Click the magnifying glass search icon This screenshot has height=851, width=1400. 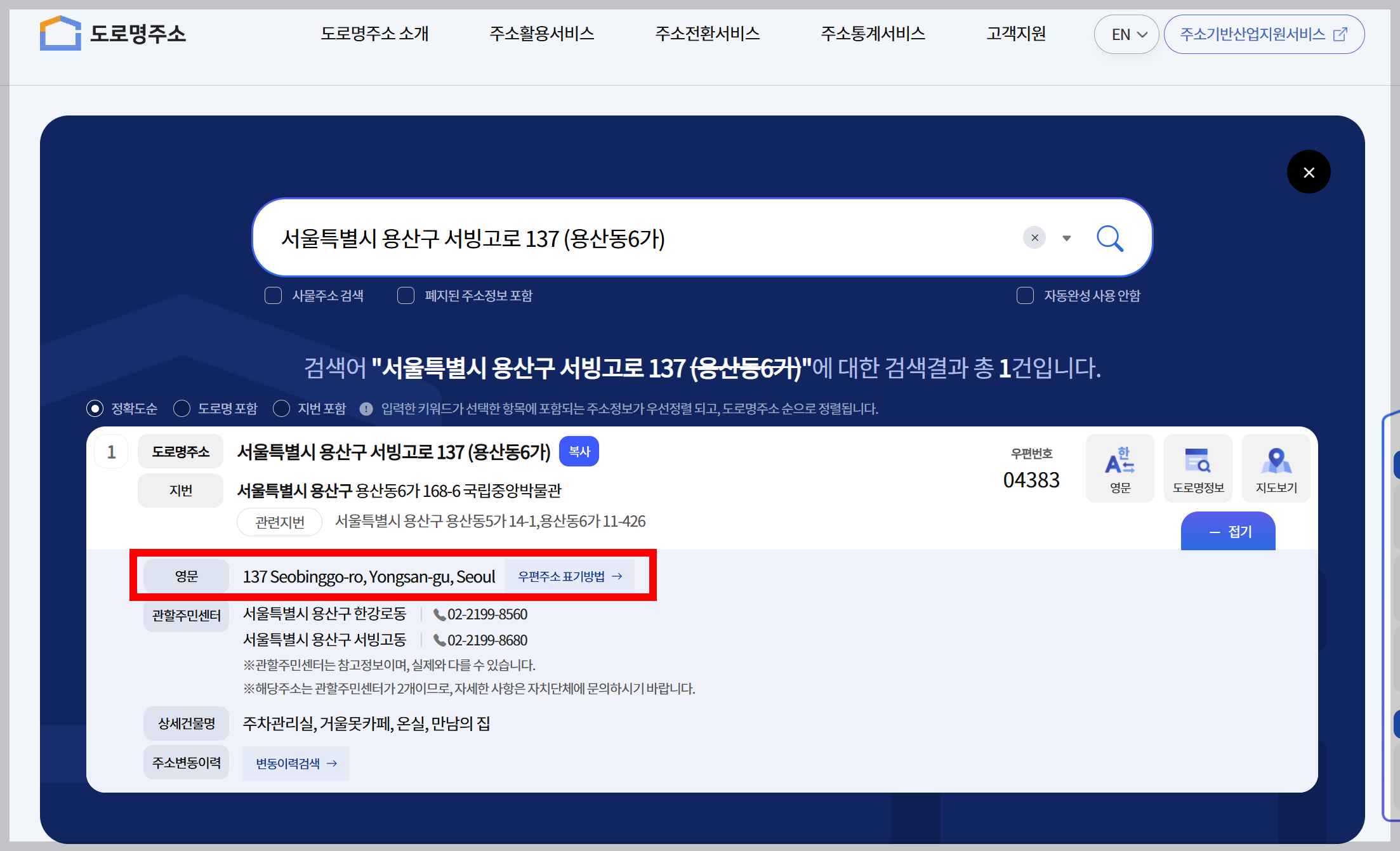coord(1110,239)
